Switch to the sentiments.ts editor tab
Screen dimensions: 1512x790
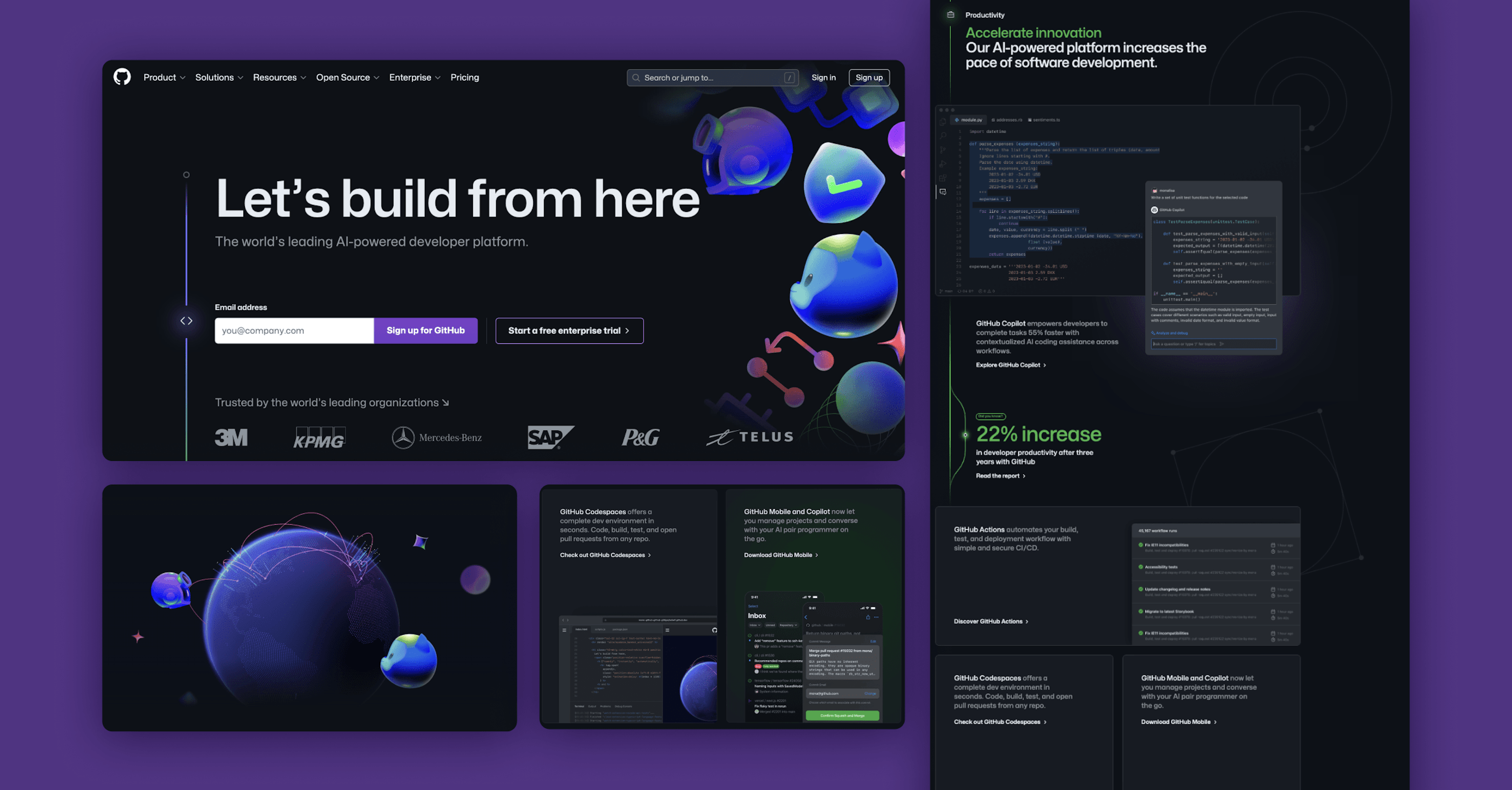click(1044, 120)
